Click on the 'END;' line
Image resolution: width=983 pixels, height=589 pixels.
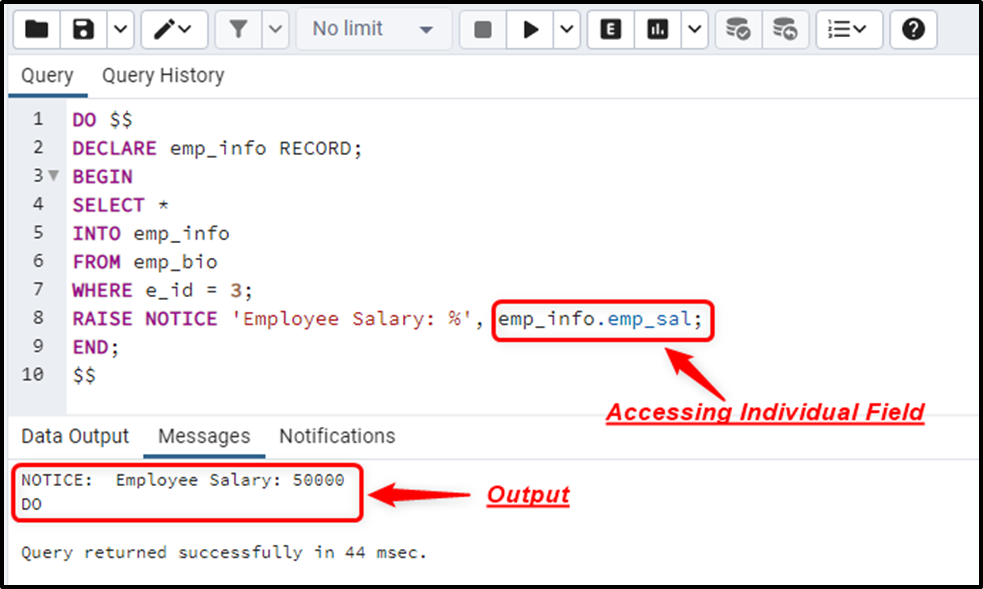point(95,347)
